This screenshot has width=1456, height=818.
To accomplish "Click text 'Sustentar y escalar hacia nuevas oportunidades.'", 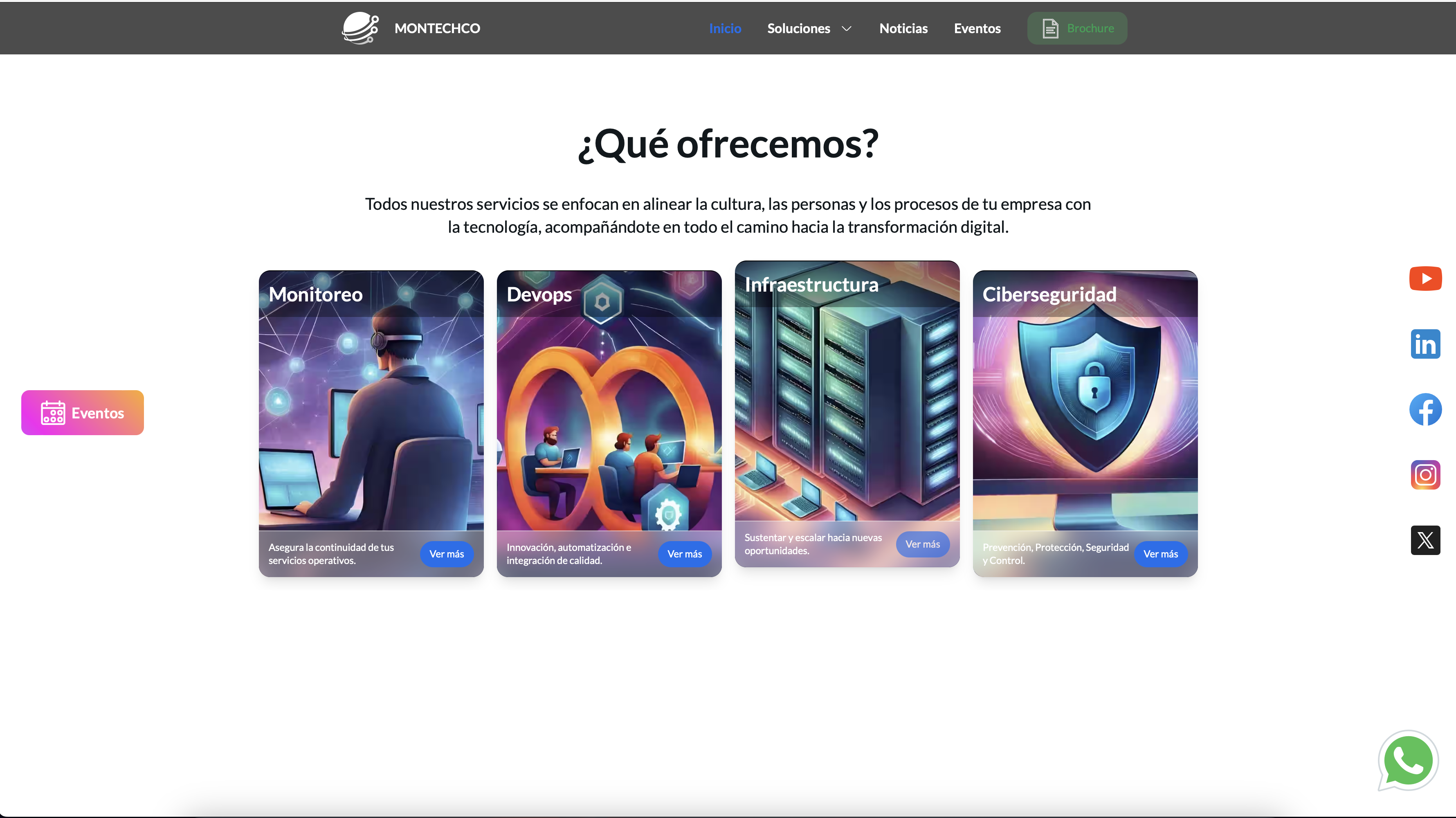I will (x=813, y=544).
